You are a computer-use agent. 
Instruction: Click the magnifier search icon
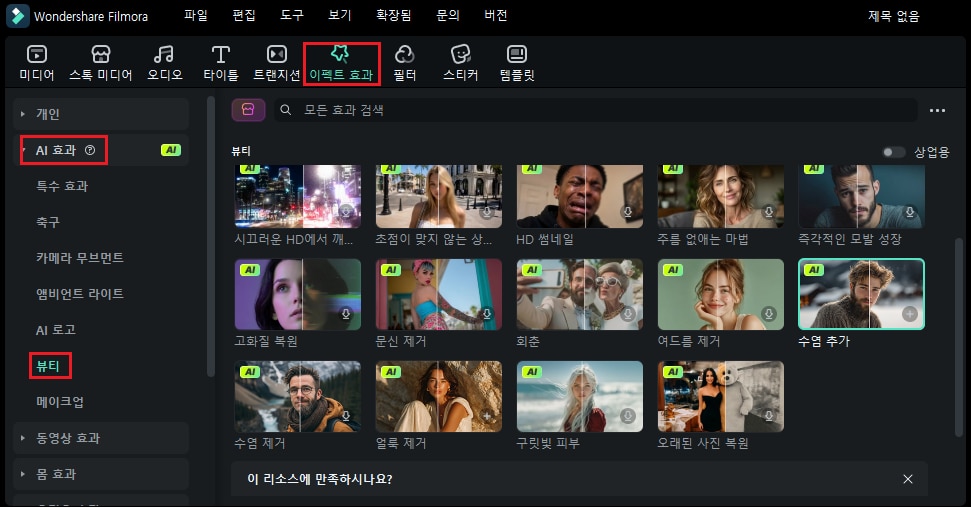[x=285, y=110]
